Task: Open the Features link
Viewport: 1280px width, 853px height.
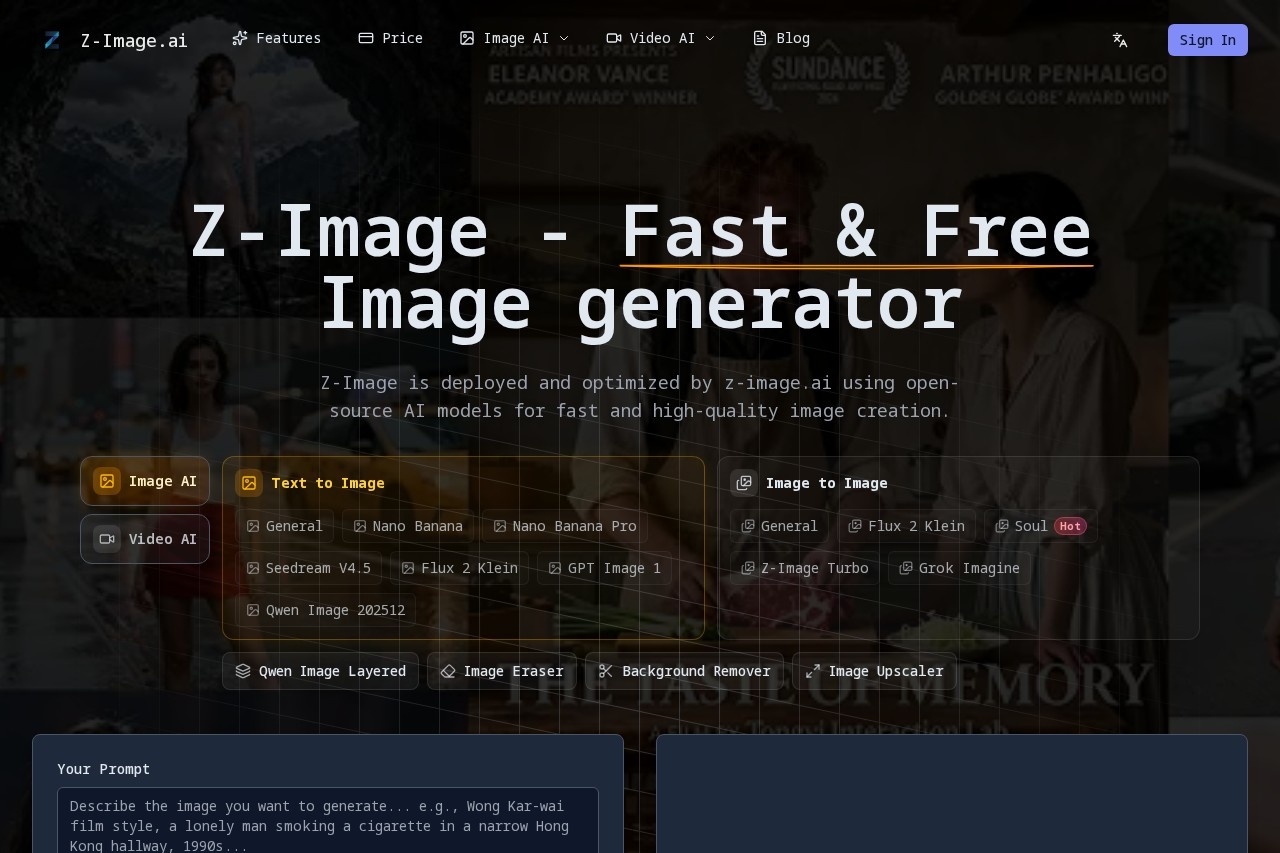Action: [x=276, y=38]
